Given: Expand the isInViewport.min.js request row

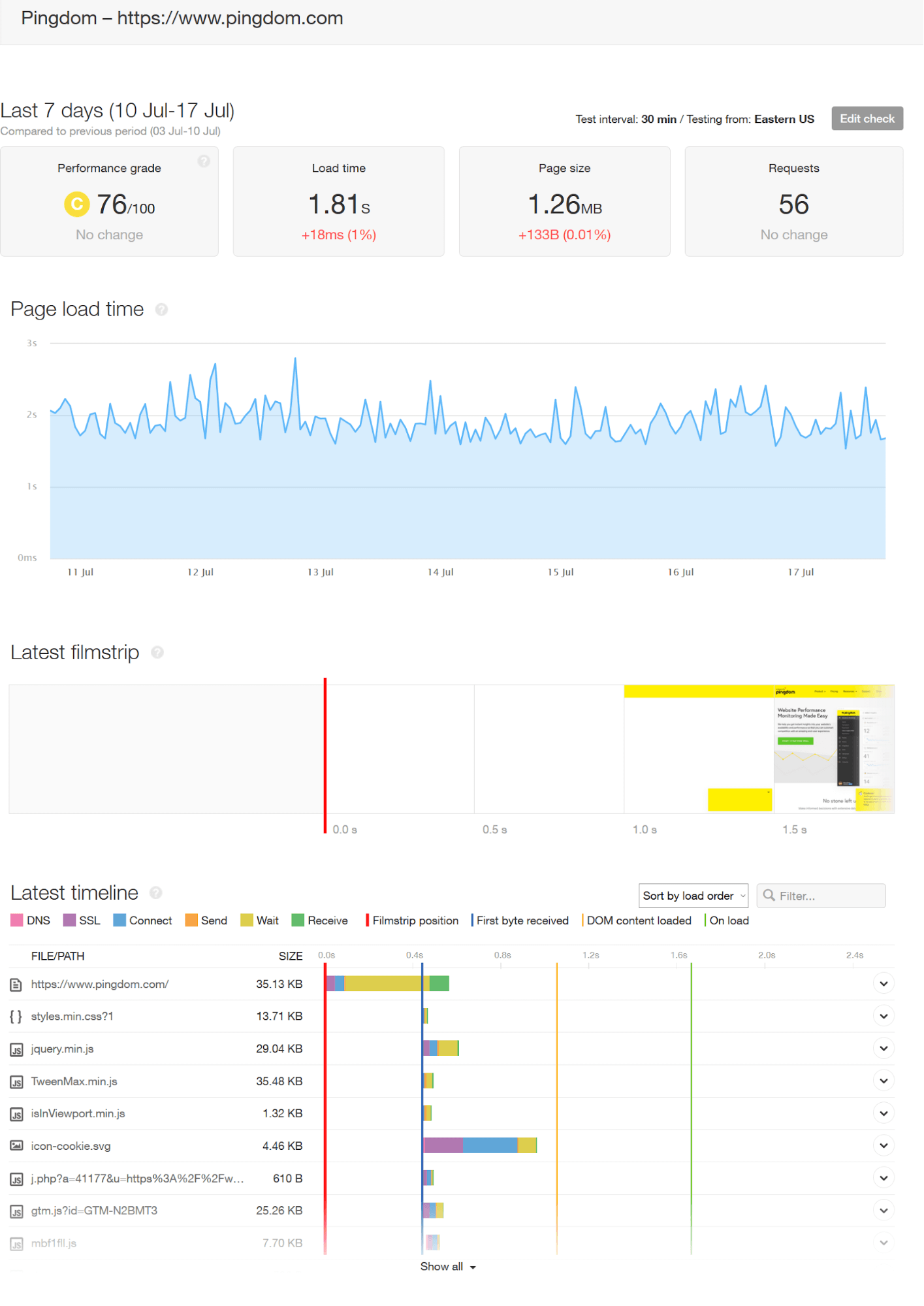Looking at the screenshot, I should tap(884, 1114).
